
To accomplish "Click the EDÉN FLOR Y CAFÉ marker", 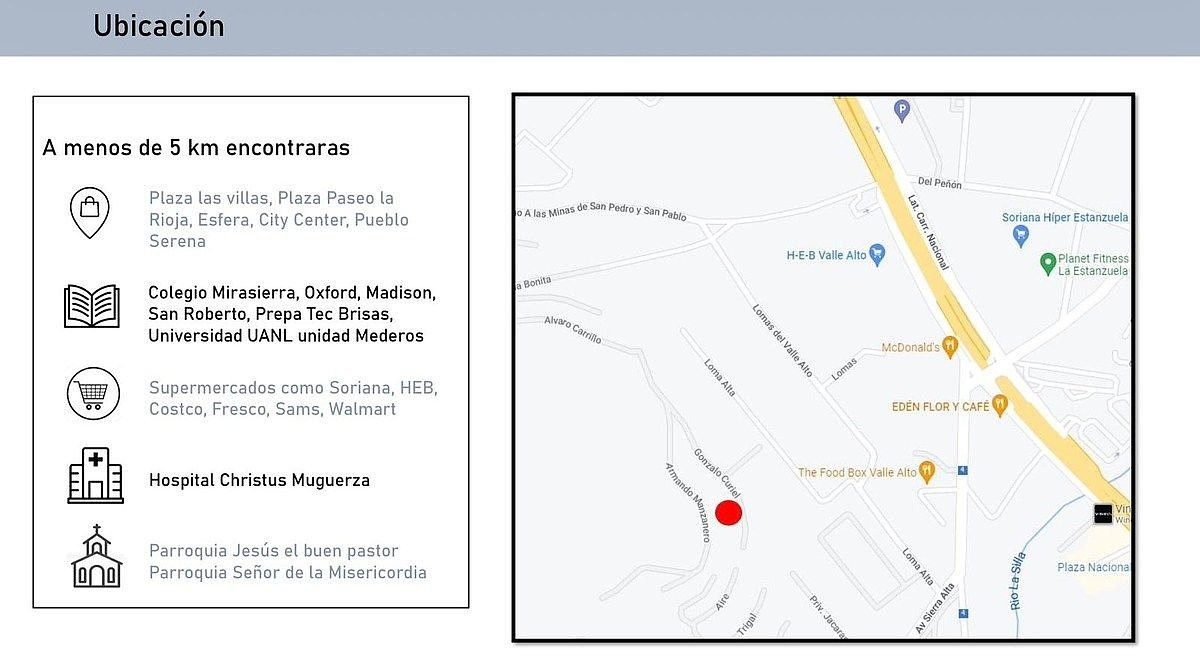I will (x=999, y=406).
